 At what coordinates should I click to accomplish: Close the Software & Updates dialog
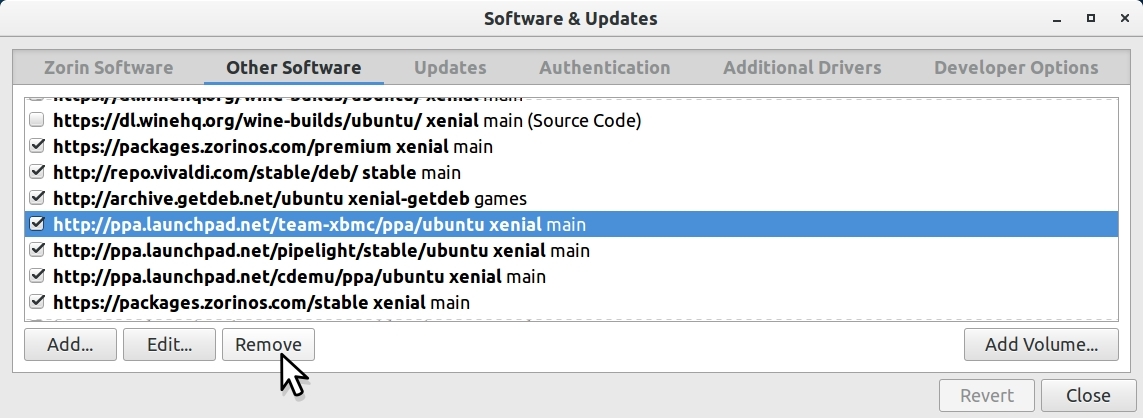(x=1088, y=396)
